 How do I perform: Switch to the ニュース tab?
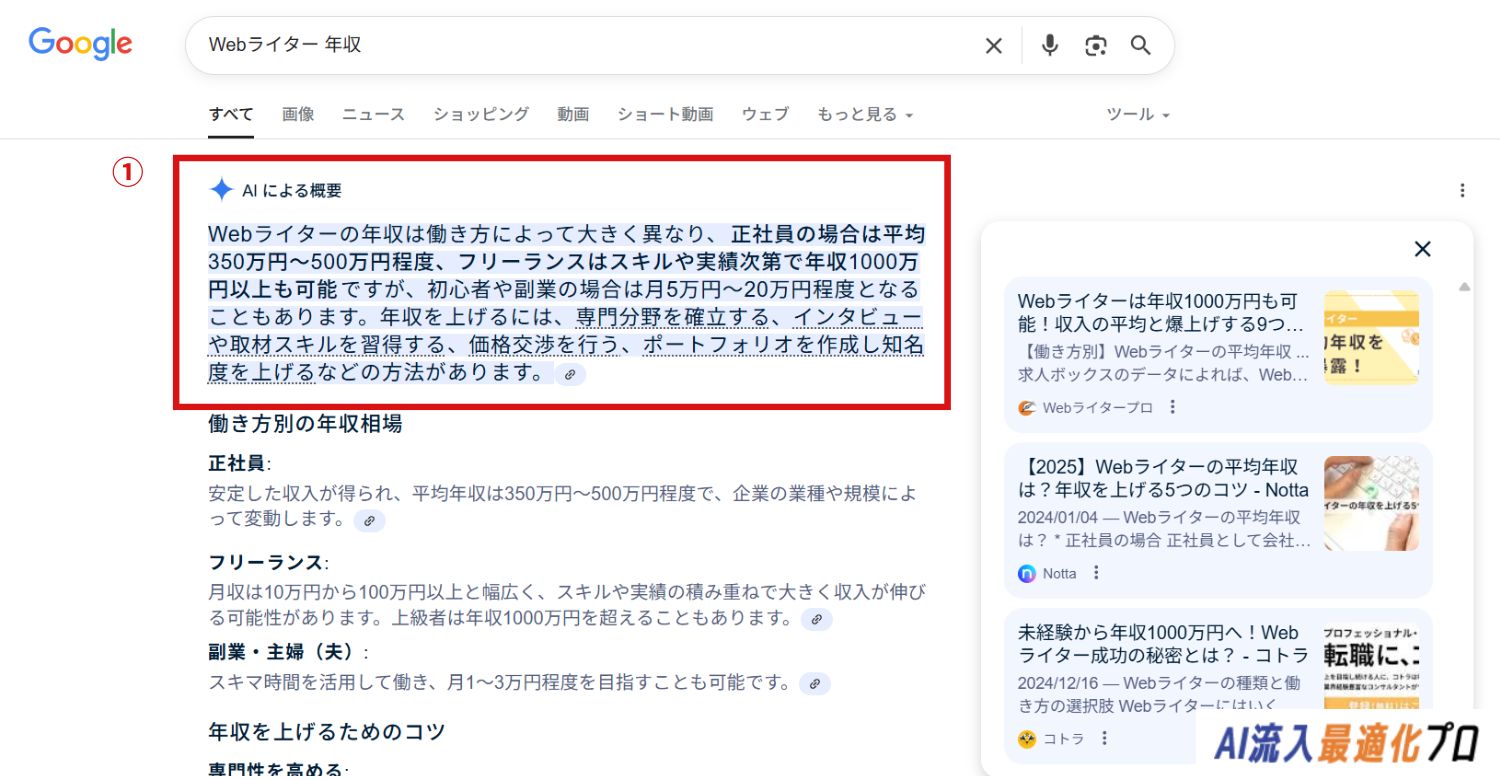coord(373,115)
